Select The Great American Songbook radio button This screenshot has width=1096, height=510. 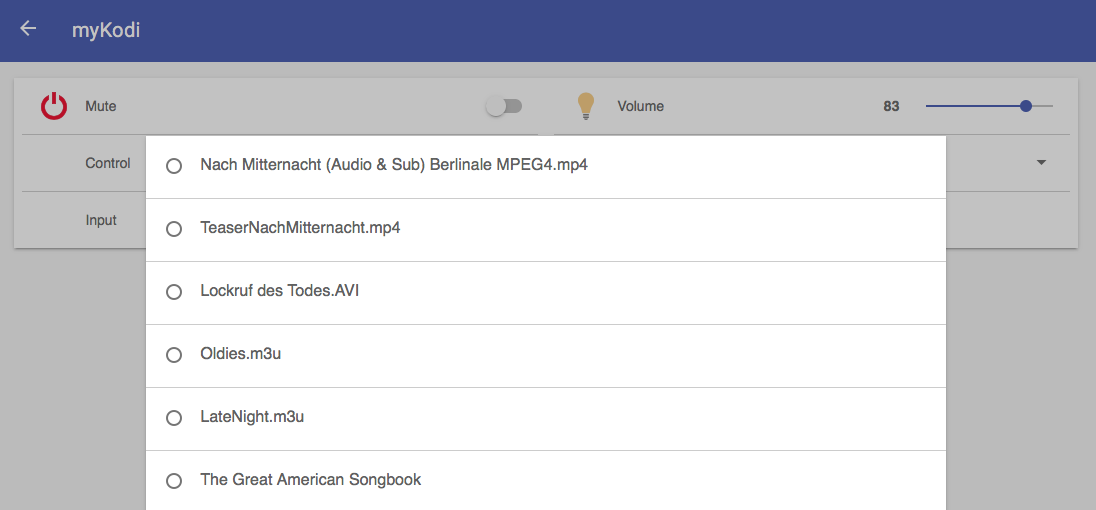(x=174, y=481)
